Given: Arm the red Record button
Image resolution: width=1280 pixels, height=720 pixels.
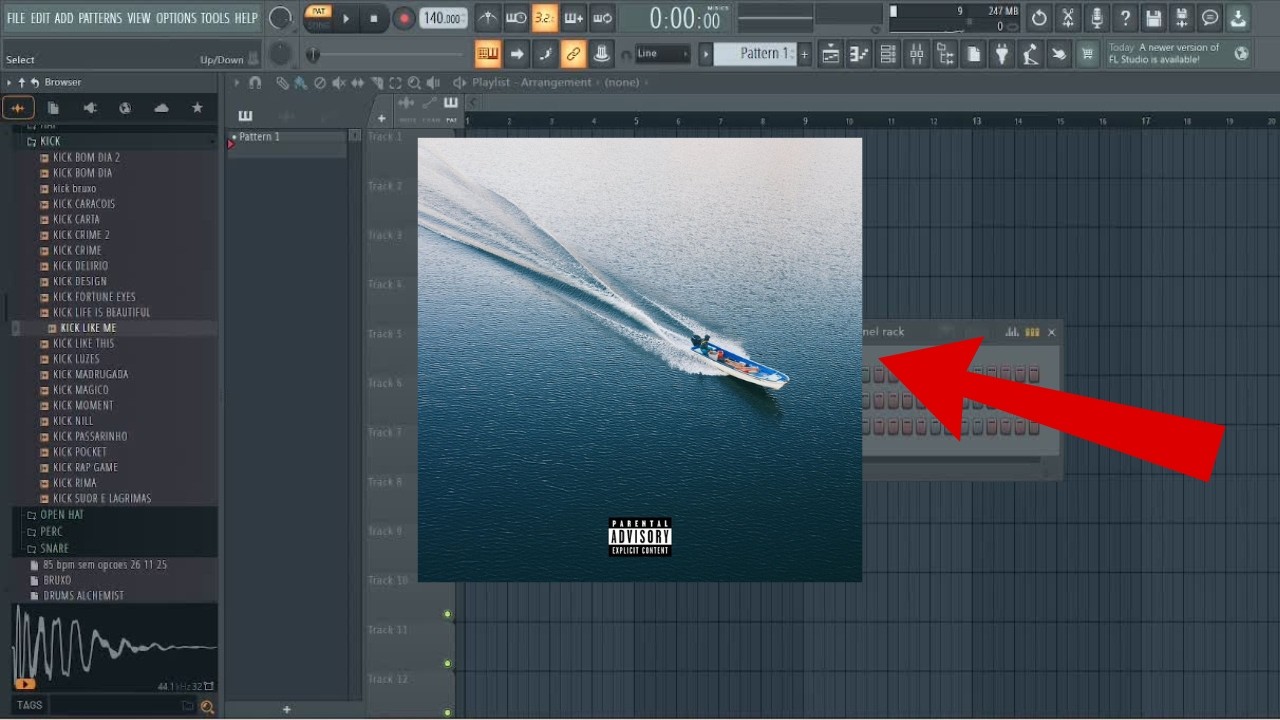Looking at the screenshot, I should 404,18.
